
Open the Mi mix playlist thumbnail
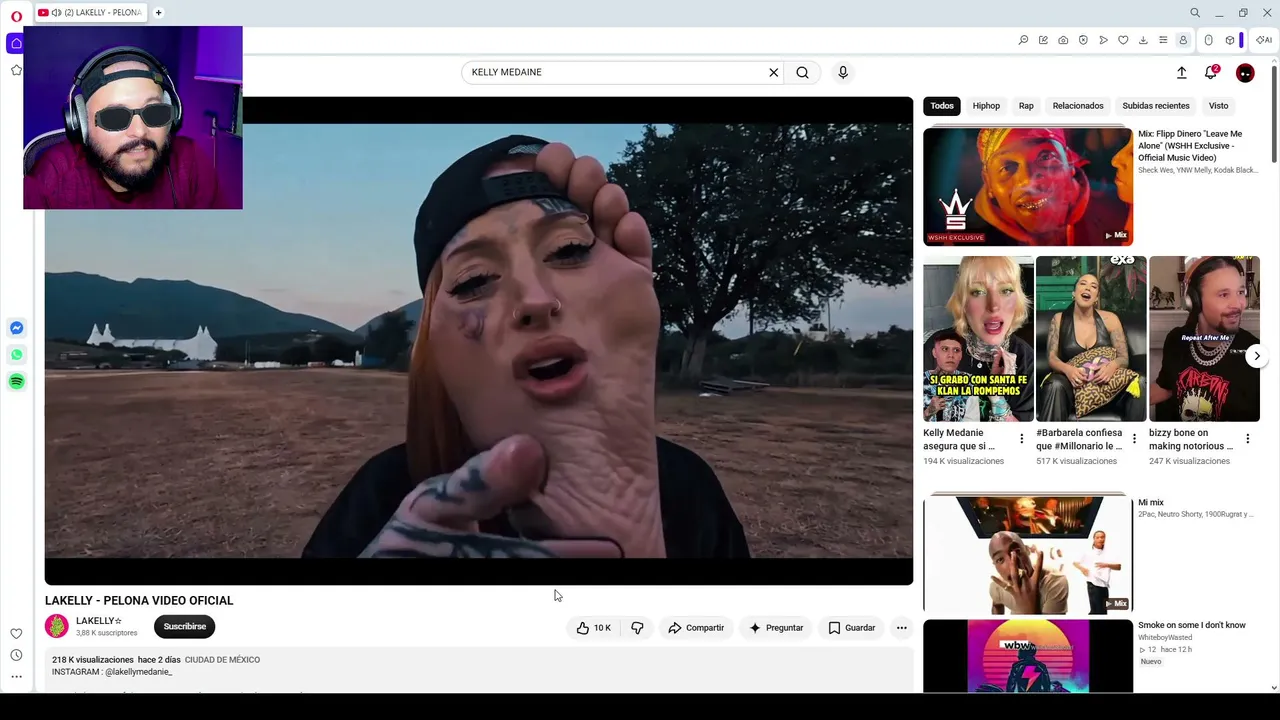(1028, 553)
